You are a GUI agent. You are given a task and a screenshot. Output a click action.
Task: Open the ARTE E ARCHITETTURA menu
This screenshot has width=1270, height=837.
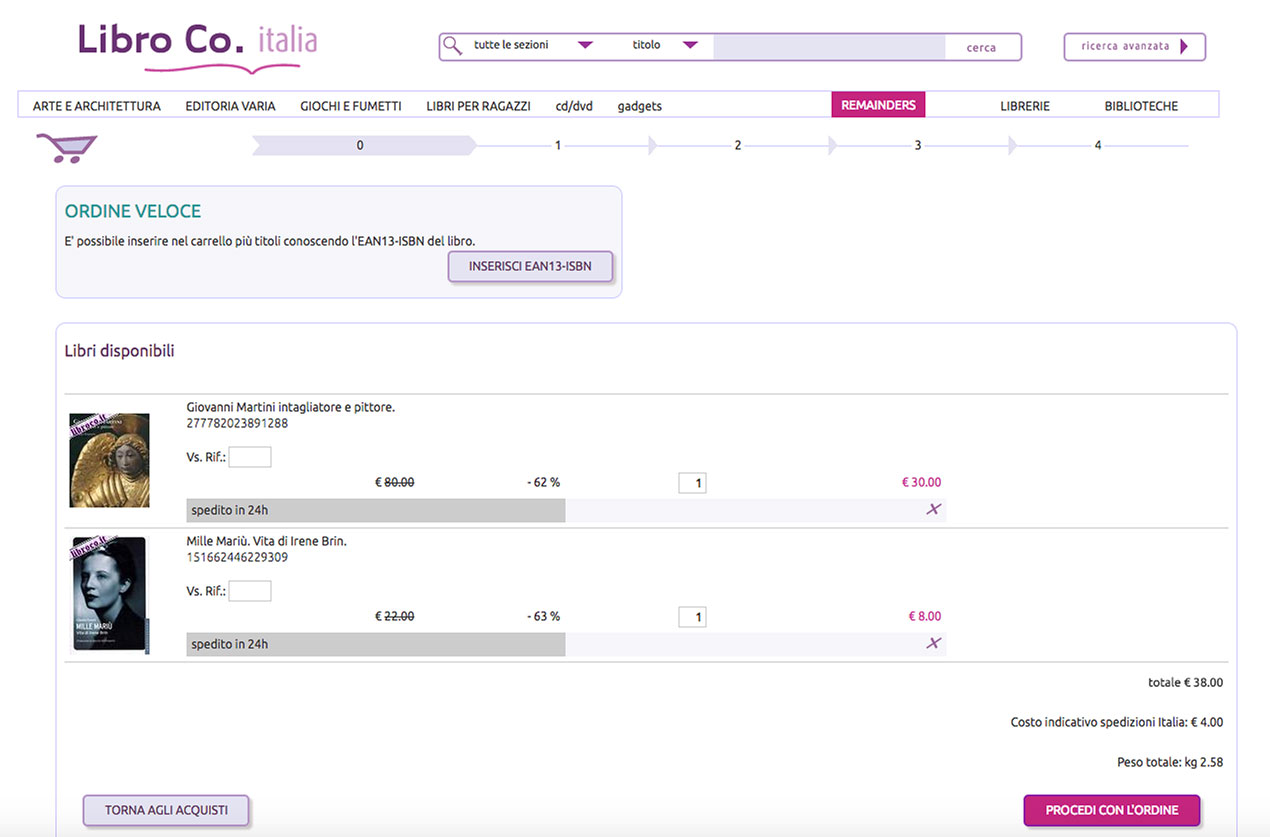[x=96, y=106]
